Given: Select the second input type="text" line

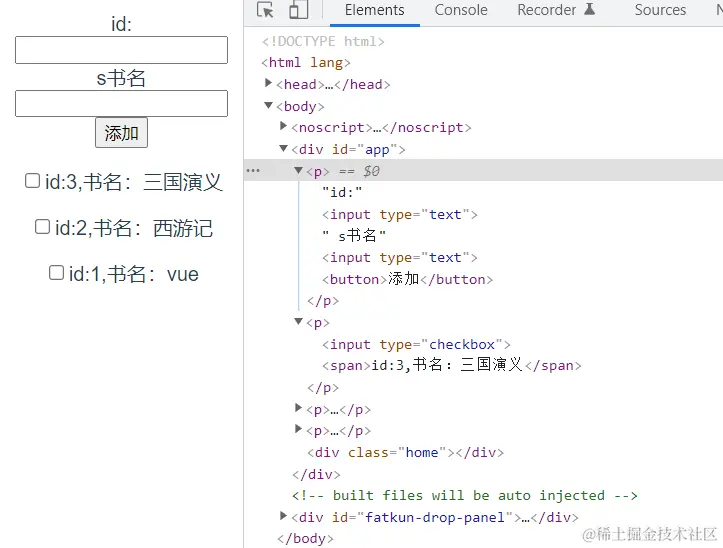Looking at the screenshot, I should click(400, 257).
